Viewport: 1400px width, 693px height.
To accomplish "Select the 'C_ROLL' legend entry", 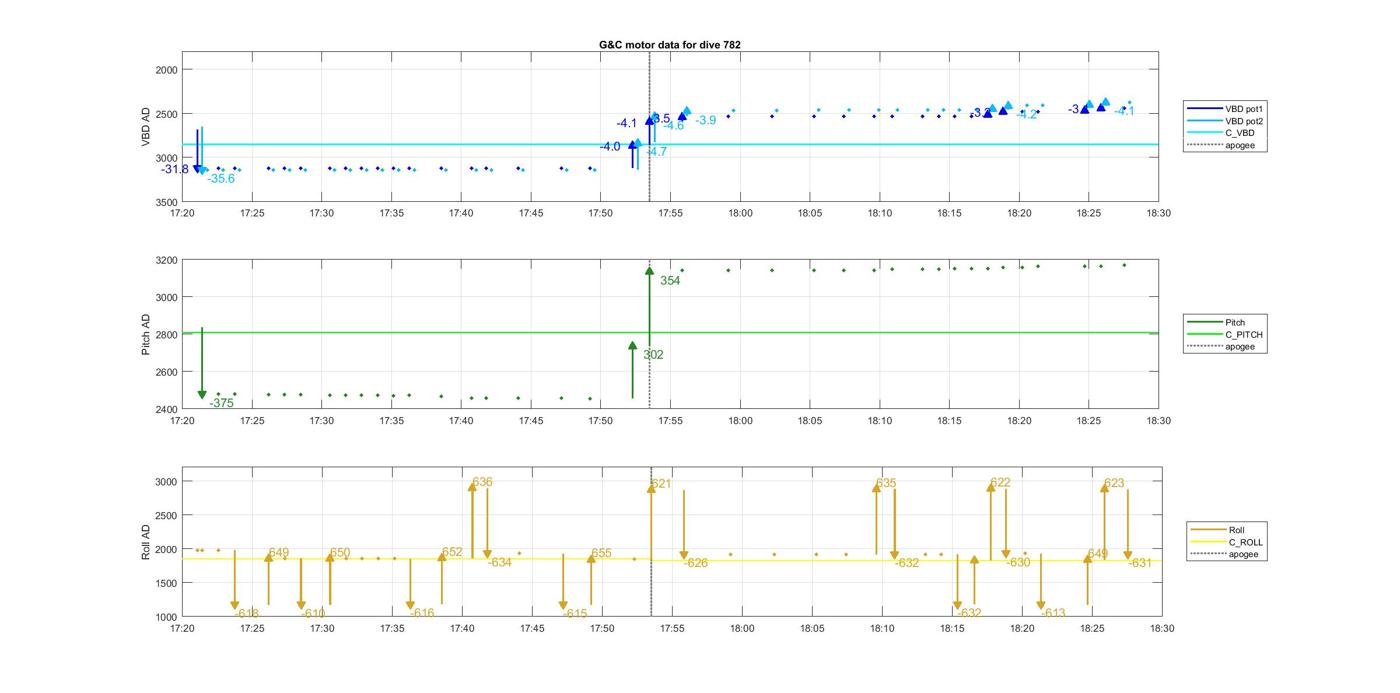I will coord(1226,542).
